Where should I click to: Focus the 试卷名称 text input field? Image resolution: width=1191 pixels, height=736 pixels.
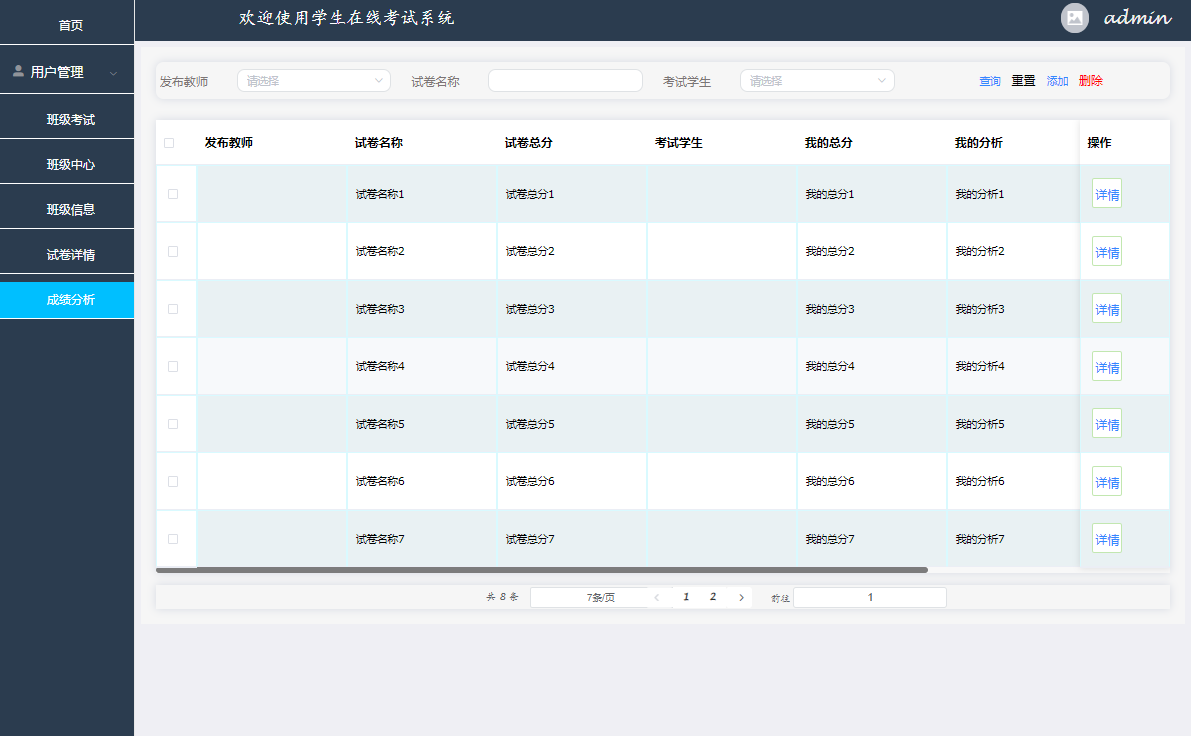[565, 81]
